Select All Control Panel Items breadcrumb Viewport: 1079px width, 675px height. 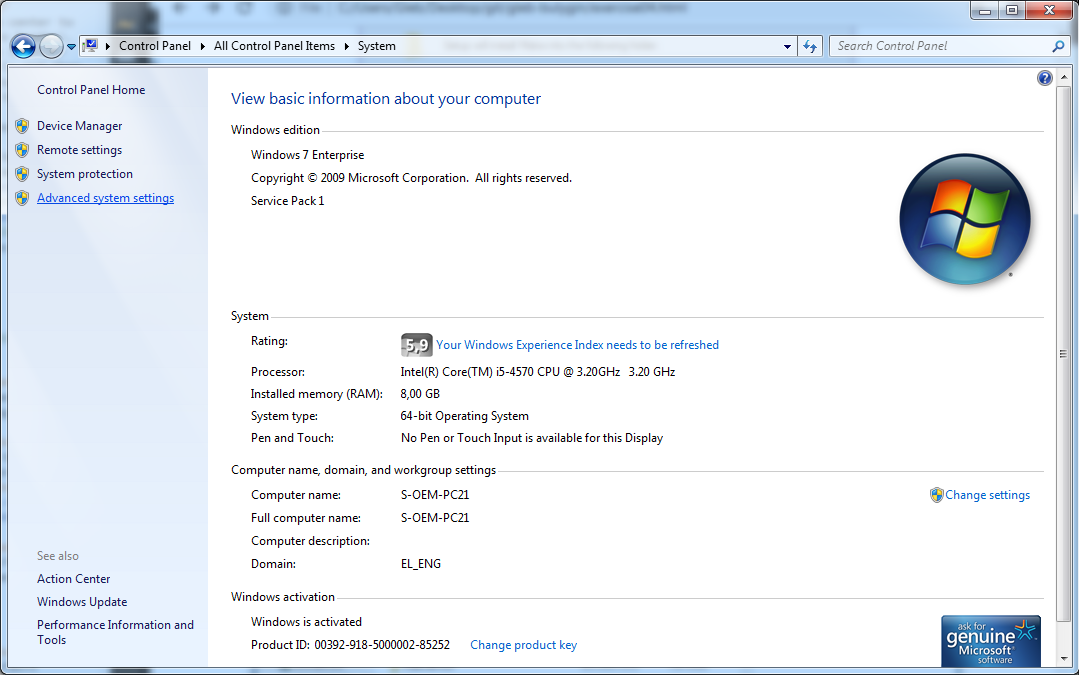[x=274, y=46]
